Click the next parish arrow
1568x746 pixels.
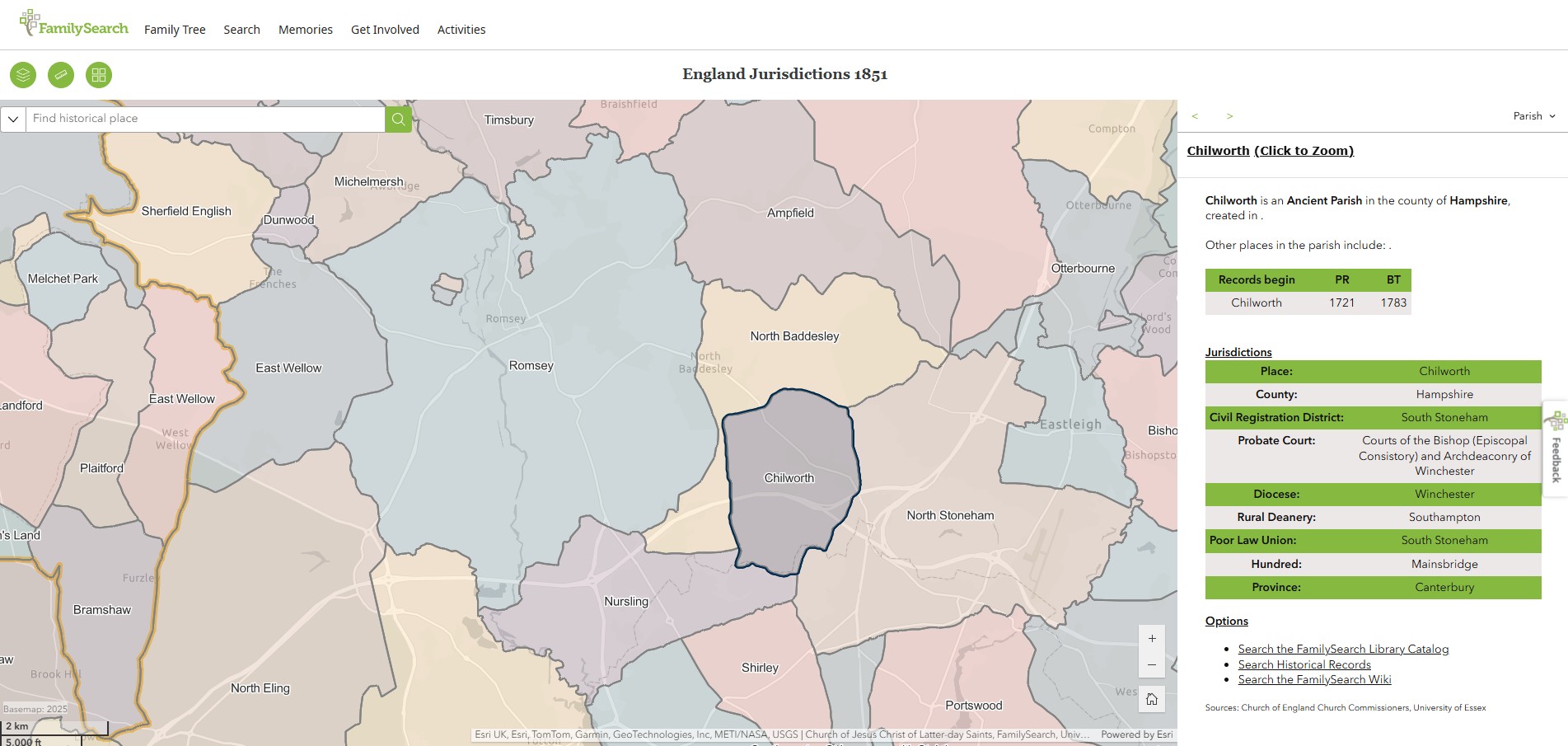(x=1229, y=116)
